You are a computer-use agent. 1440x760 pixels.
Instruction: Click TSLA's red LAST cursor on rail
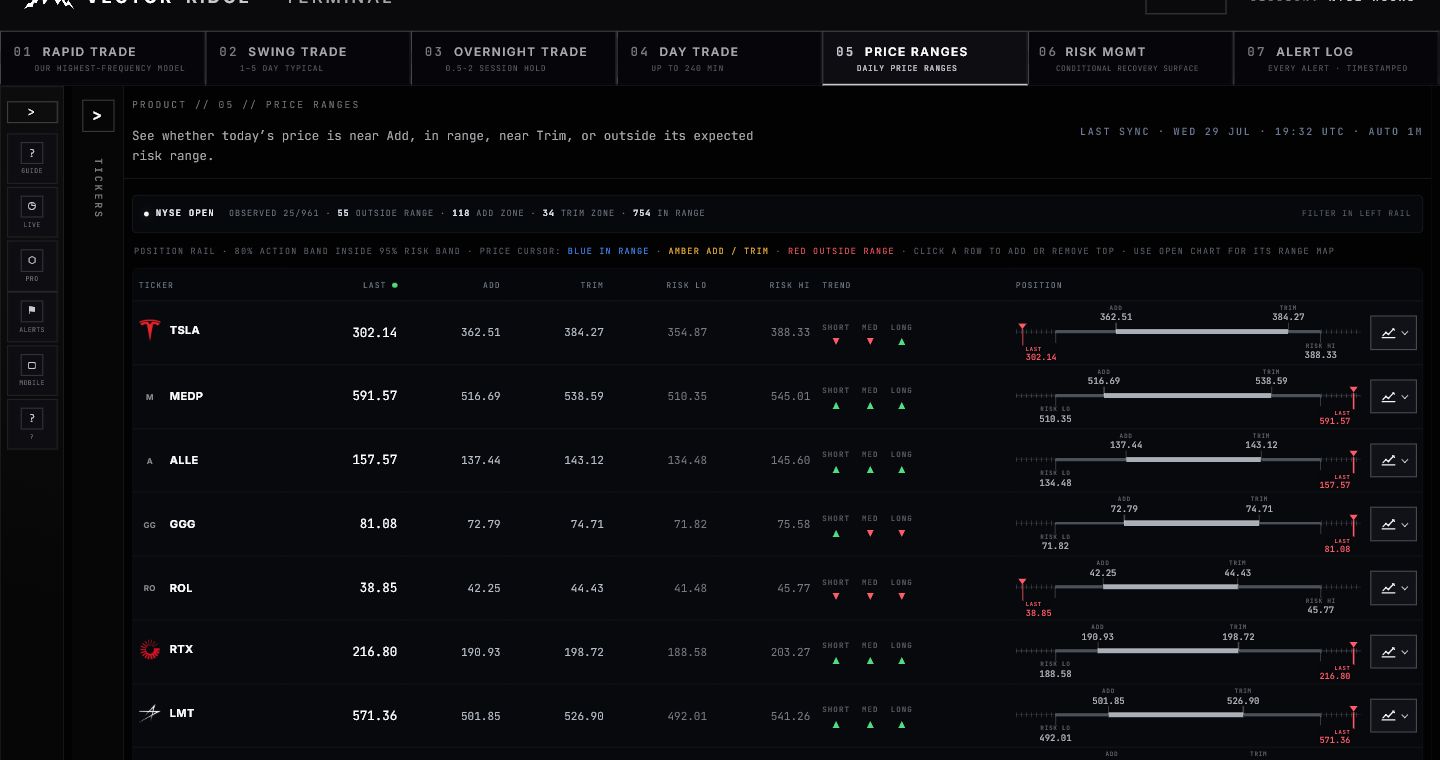1022,332
